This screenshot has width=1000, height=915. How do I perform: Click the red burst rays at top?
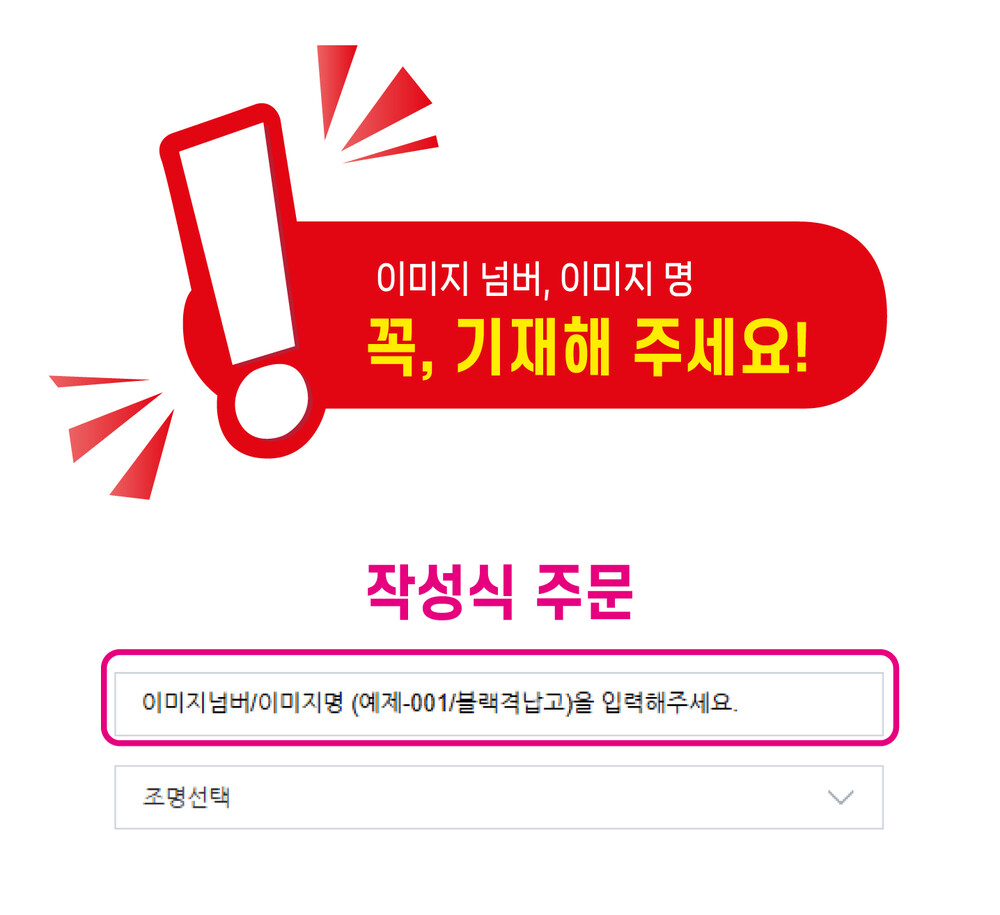[x=378, y=104]
